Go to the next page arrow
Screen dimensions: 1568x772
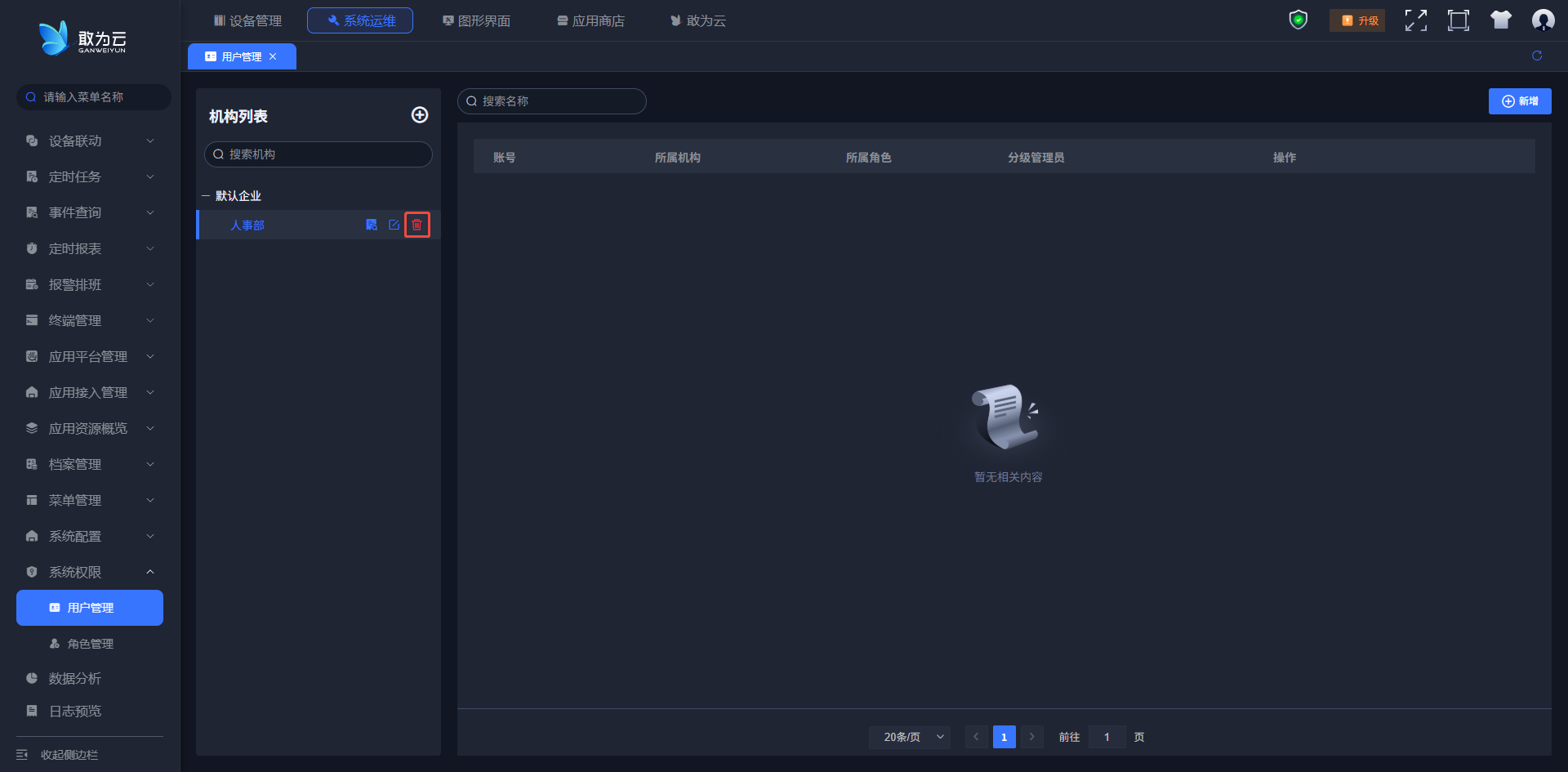[x=1032, y=737]
